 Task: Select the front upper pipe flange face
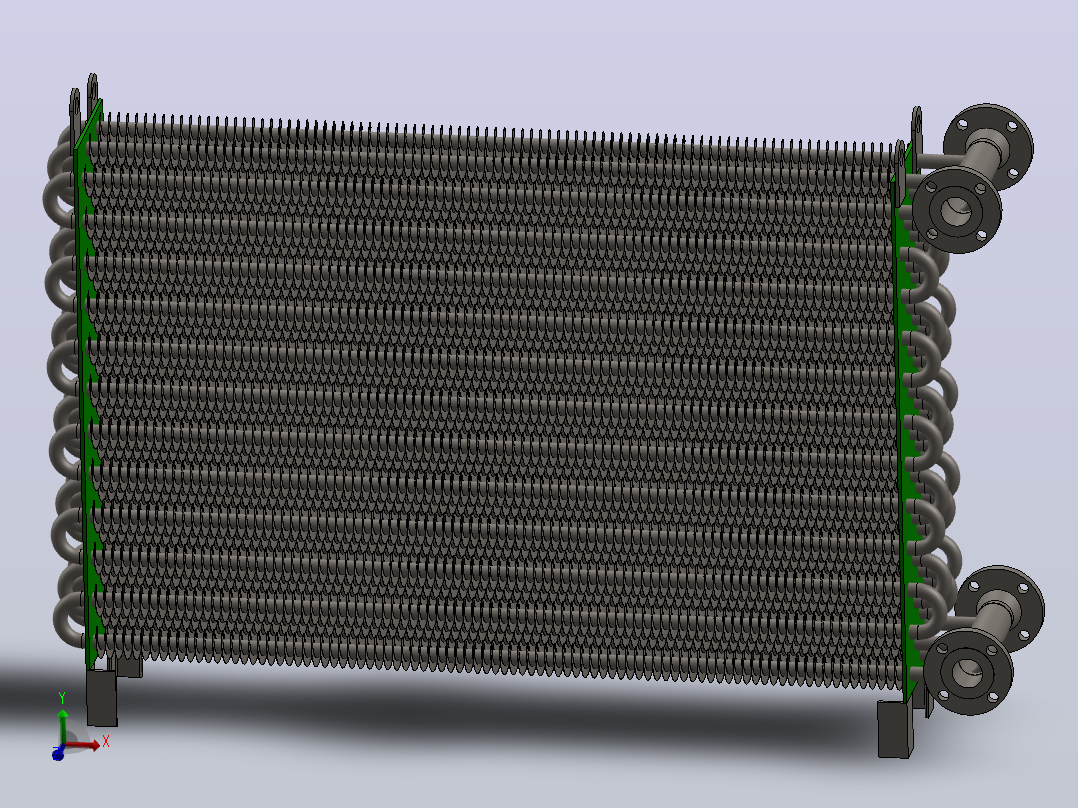coord(956,210)
